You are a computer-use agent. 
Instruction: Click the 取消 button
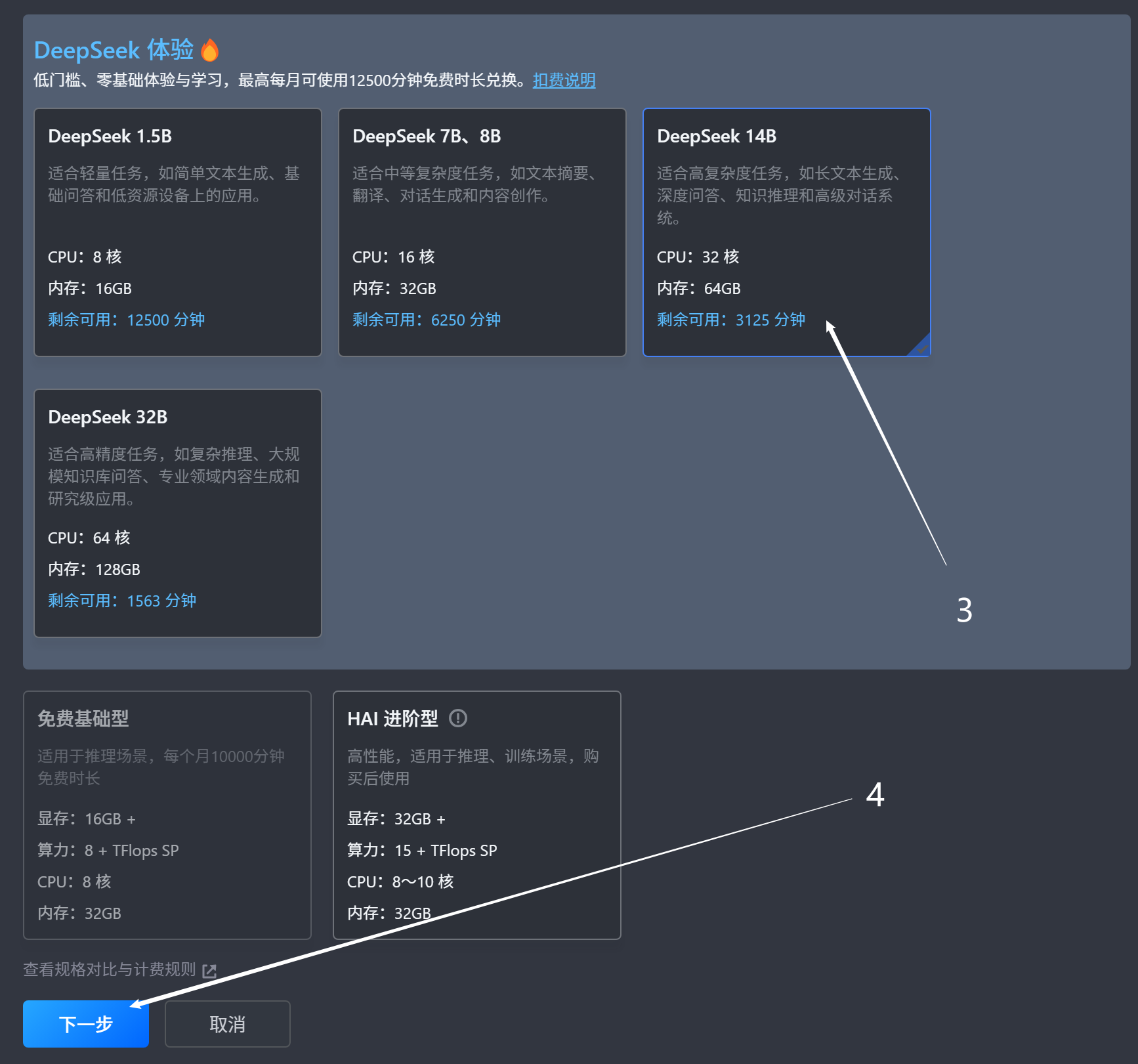coord(228,1024)
